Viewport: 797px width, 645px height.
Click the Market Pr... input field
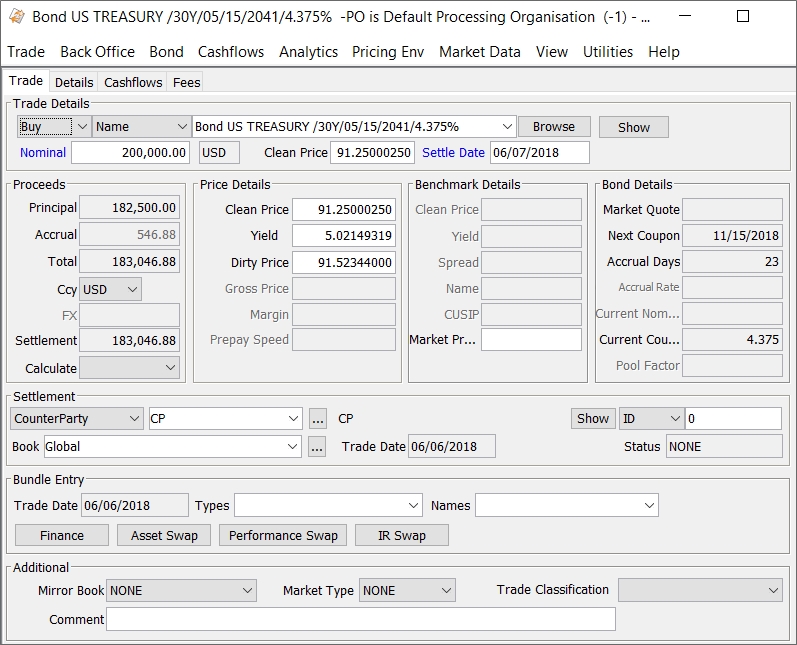coord(532,340)
